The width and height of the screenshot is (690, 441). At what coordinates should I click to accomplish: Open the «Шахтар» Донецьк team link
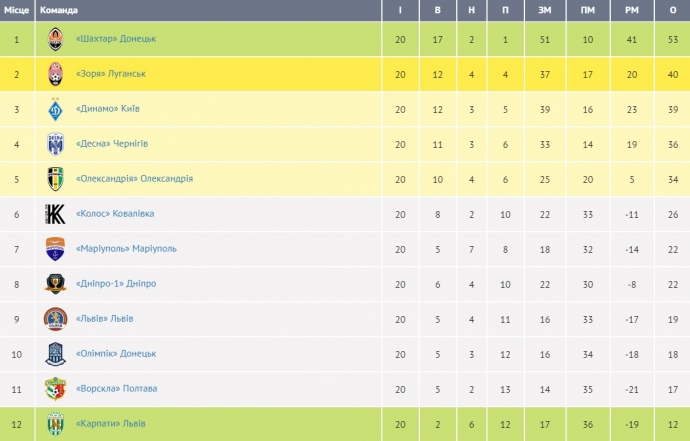tap(116, 39)
